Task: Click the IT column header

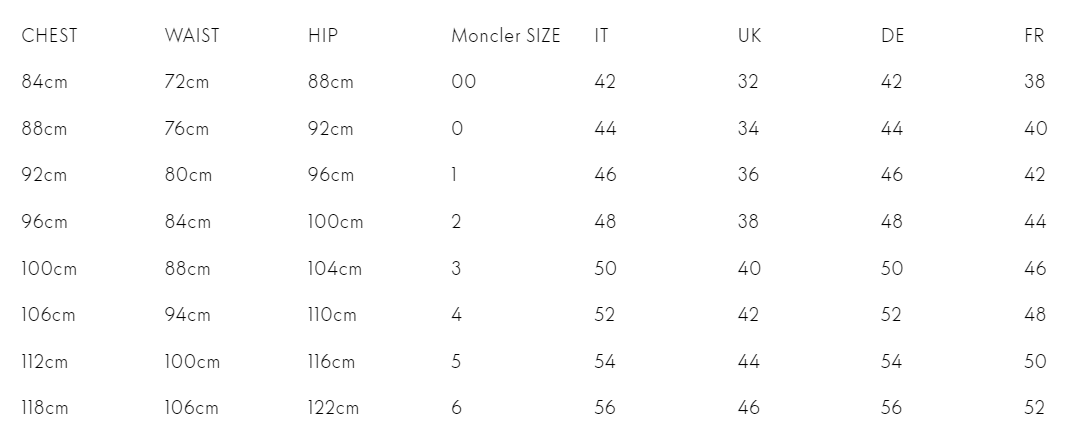Action: [602, 35]
